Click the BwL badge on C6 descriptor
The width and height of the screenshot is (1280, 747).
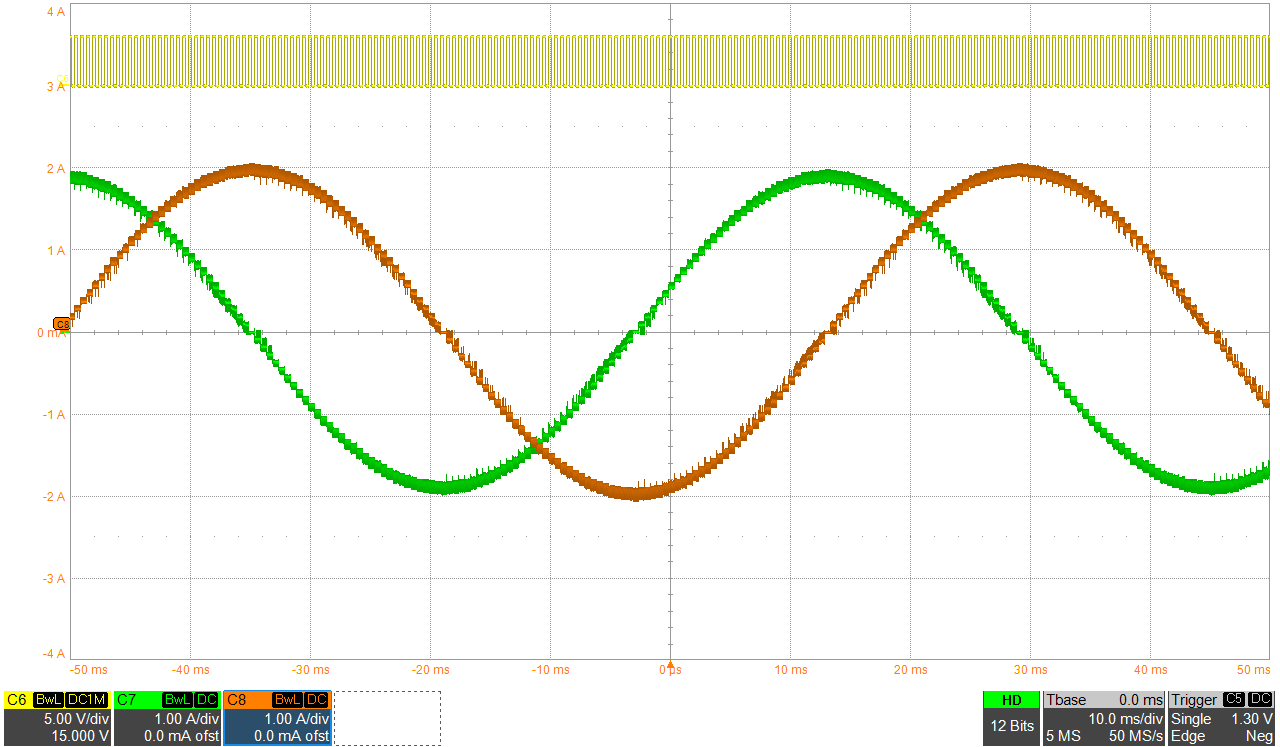(x=49, y=700)
